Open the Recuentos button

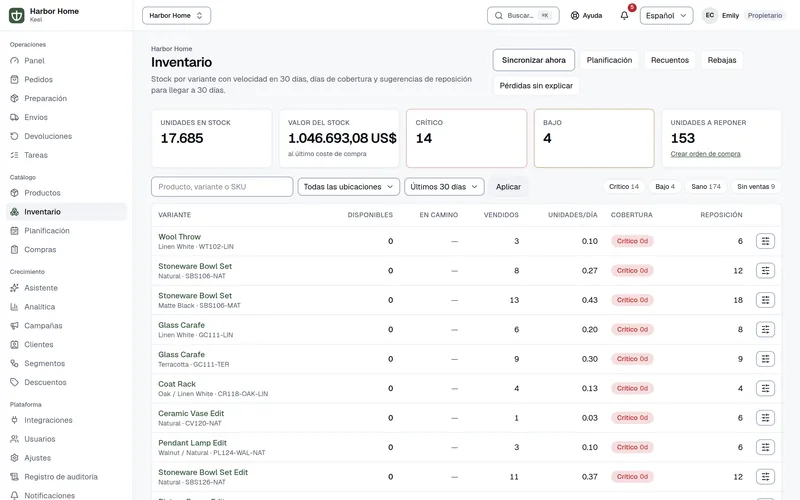point(669,60)
